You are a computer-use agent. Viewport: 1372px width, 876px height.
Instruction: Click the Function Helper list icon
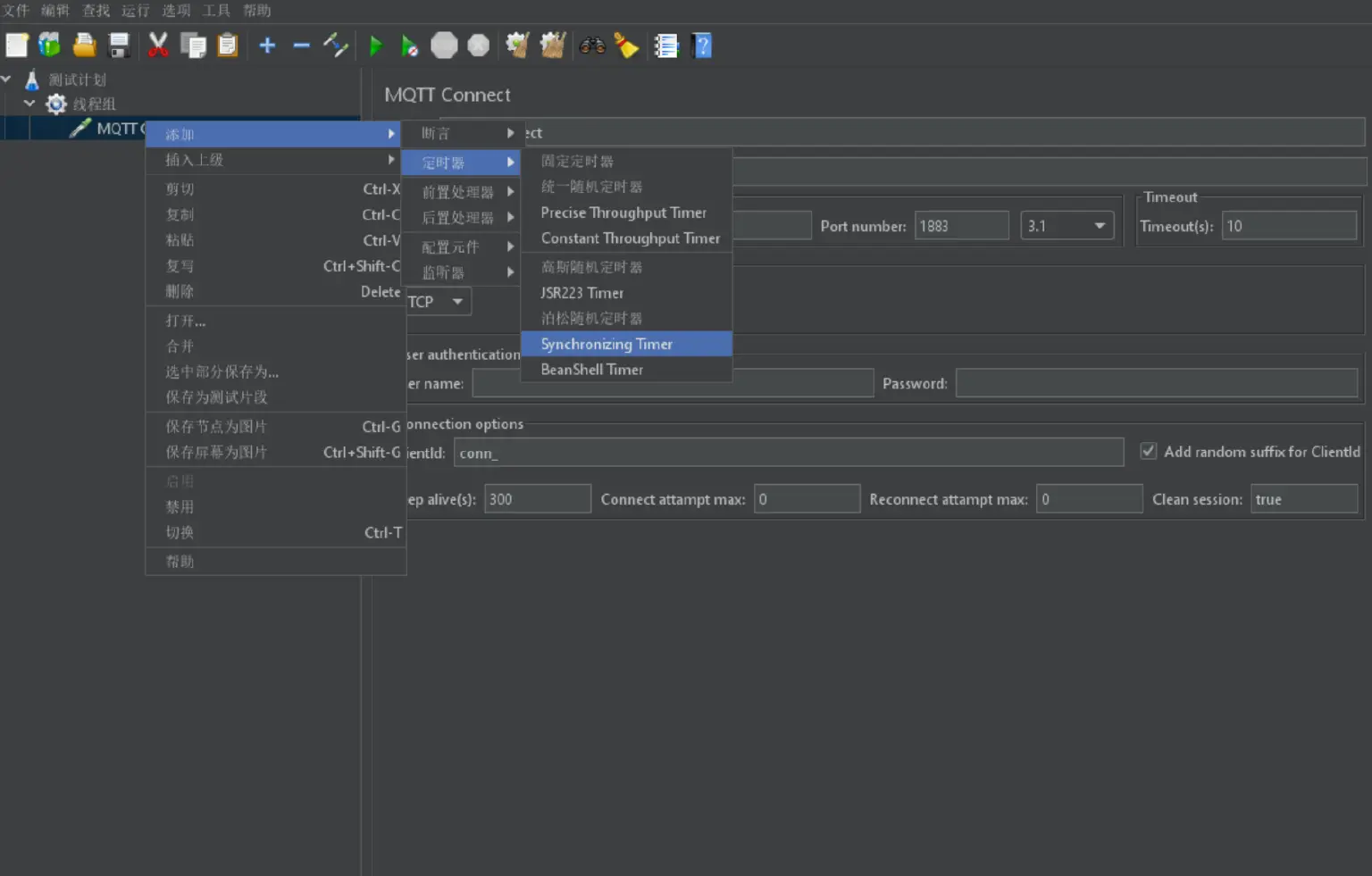[x=666, y=46]
